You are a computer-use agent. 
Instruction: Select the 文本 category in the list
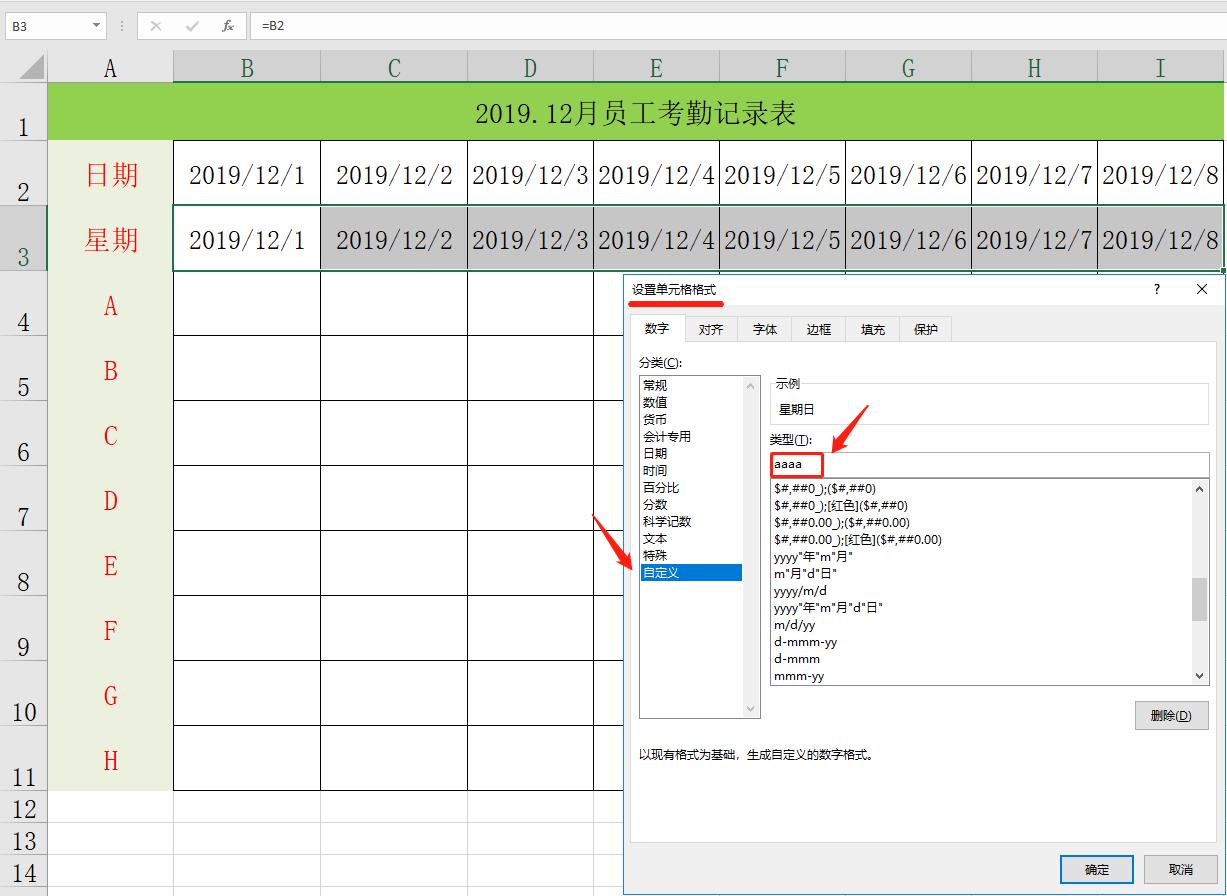coord(655,538)
